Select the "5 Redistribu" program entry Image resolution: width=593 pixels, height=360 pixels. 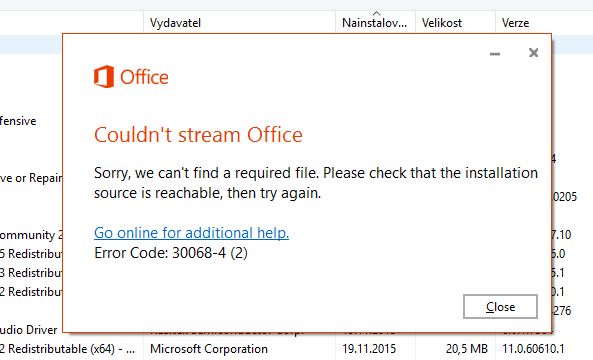(x=31, y=254)
